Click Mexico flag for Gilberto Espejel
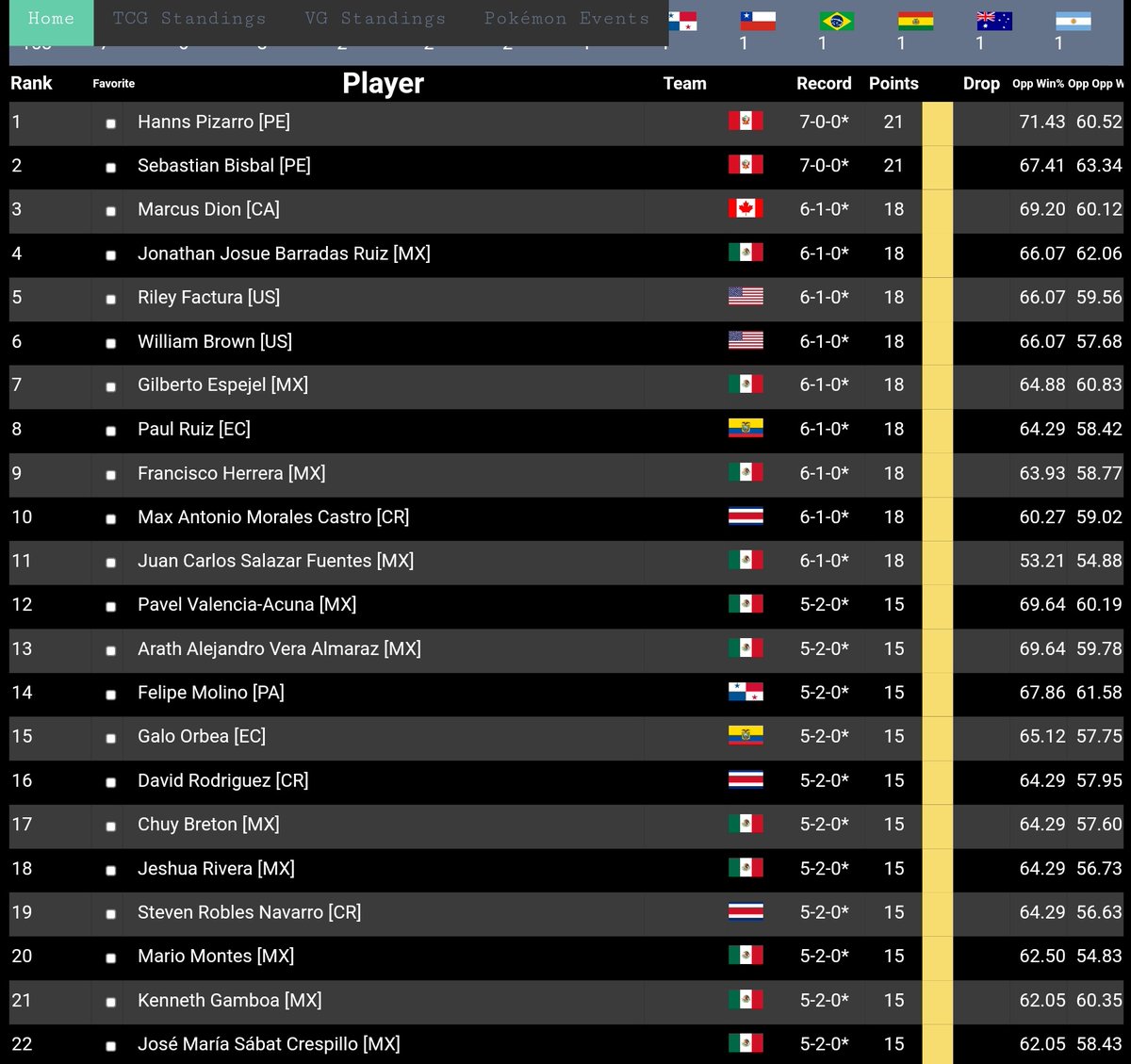Screen dimensions: 1131x1064 click(x=746, y=385)
